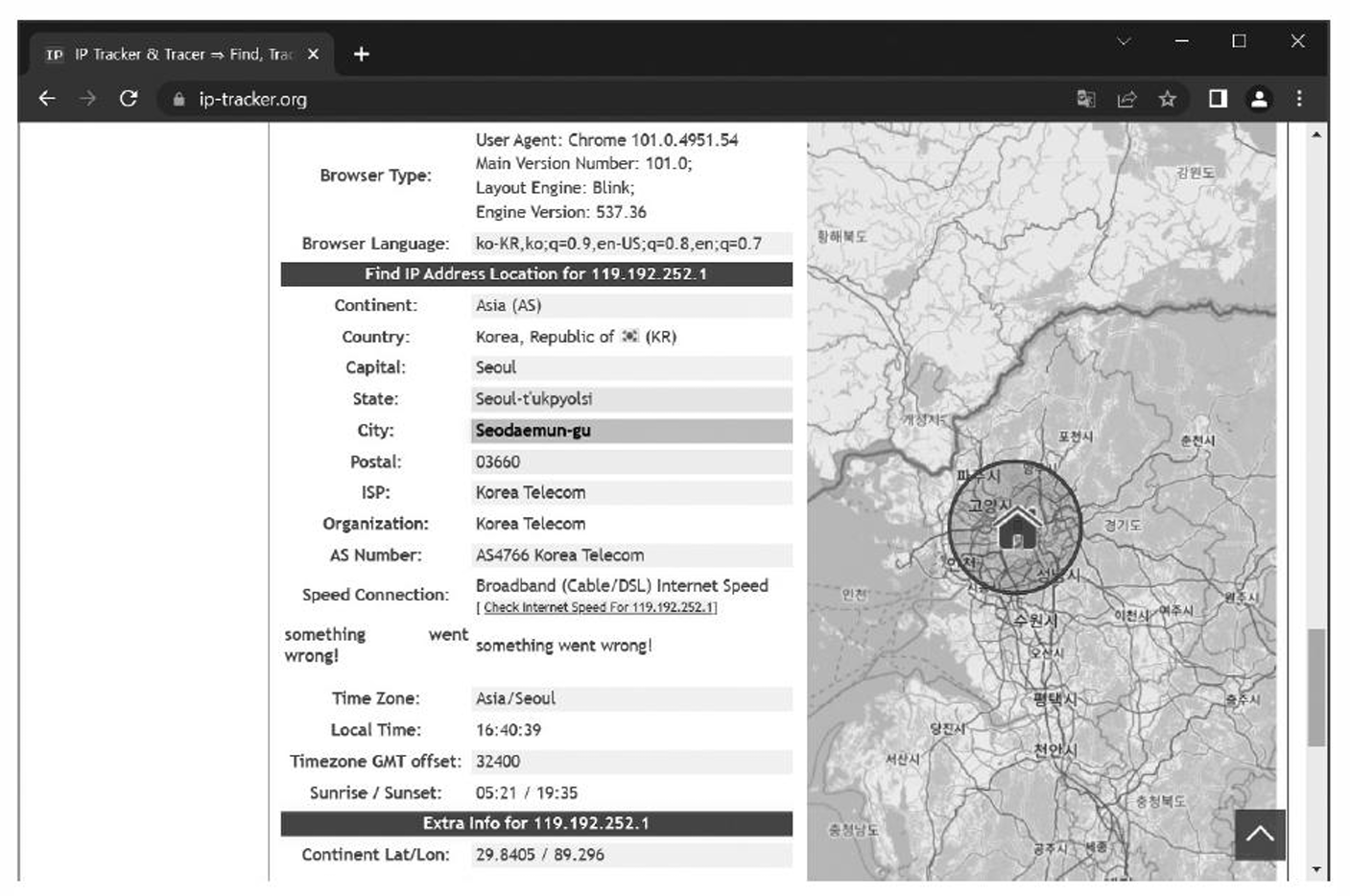The height and width of the screenshot is (896, 1350).
Task: Click the IP favicon on the tab
Action: point(55,55)
